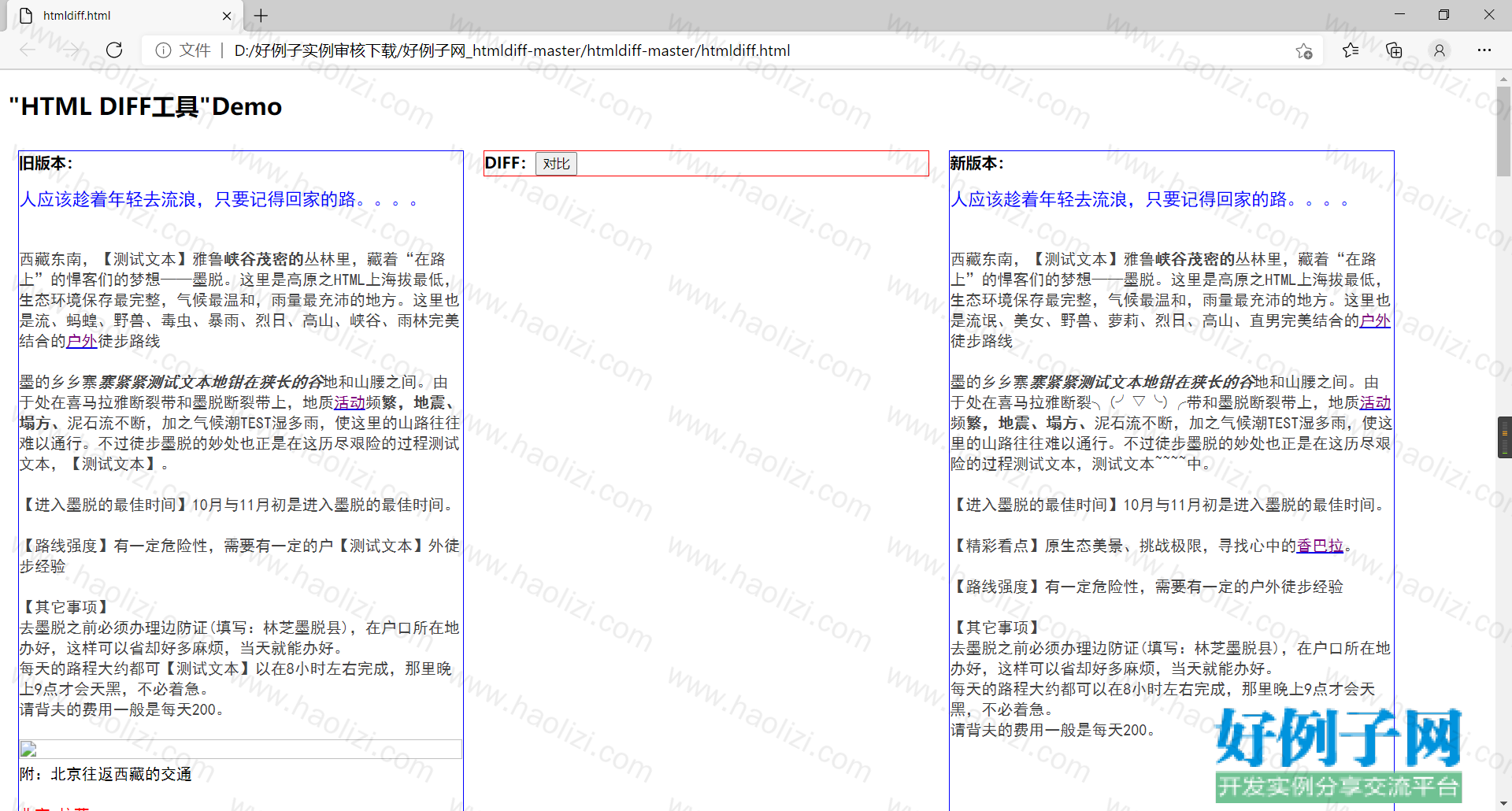Screen dimensions: 1512x811
Task: Click scrollbar up arrow
Action: click(x=1503, y=78)
